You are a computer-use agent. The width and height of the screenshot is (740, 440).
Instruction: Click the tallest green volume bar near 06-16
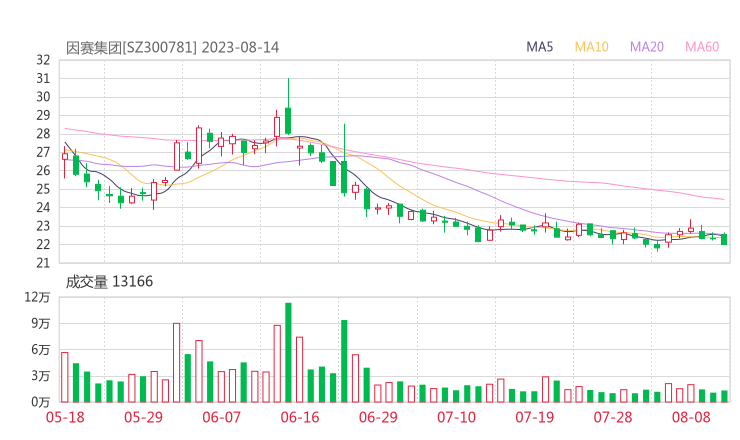288,353
